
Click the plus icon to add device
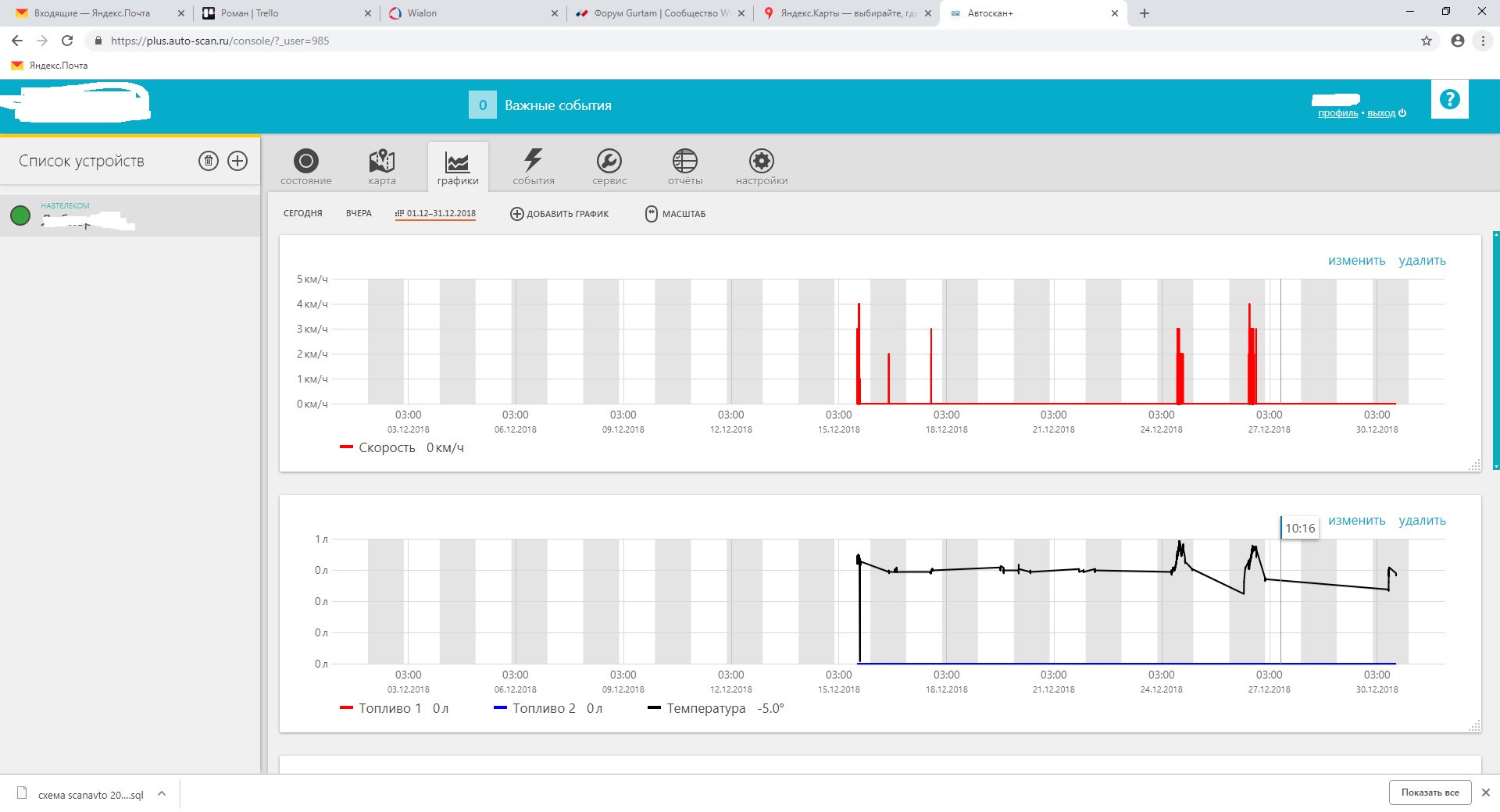pos(237,161)
